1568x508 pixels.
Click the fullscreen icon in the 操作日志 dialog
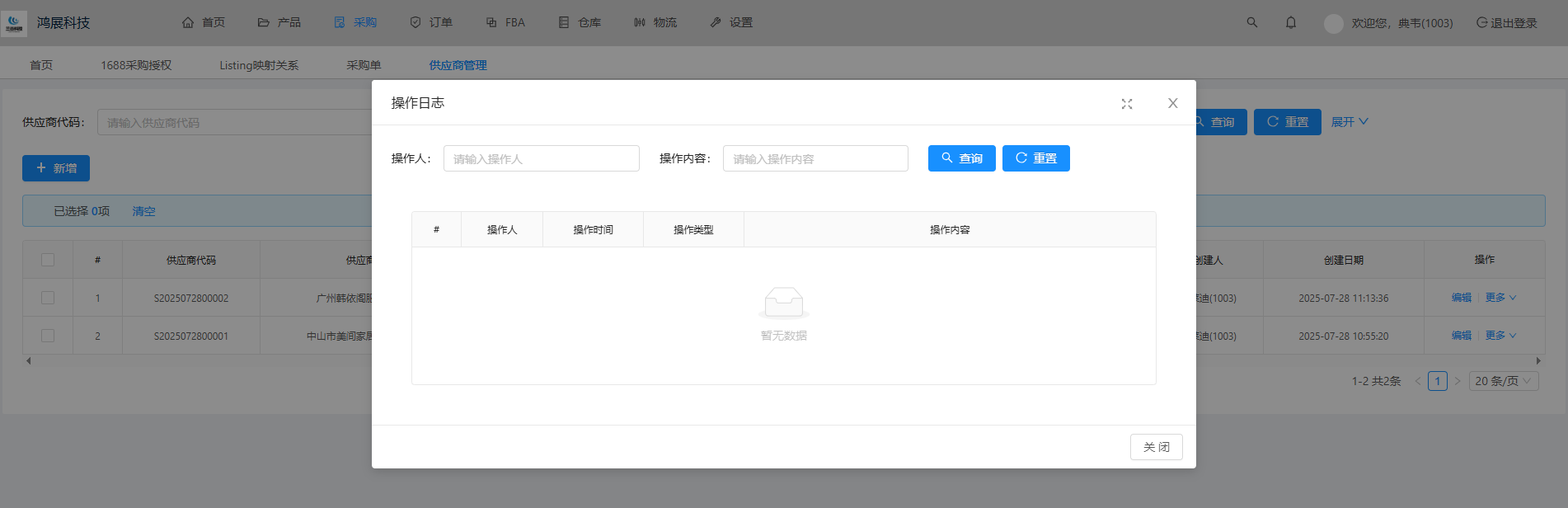[x=1126, y=104]
